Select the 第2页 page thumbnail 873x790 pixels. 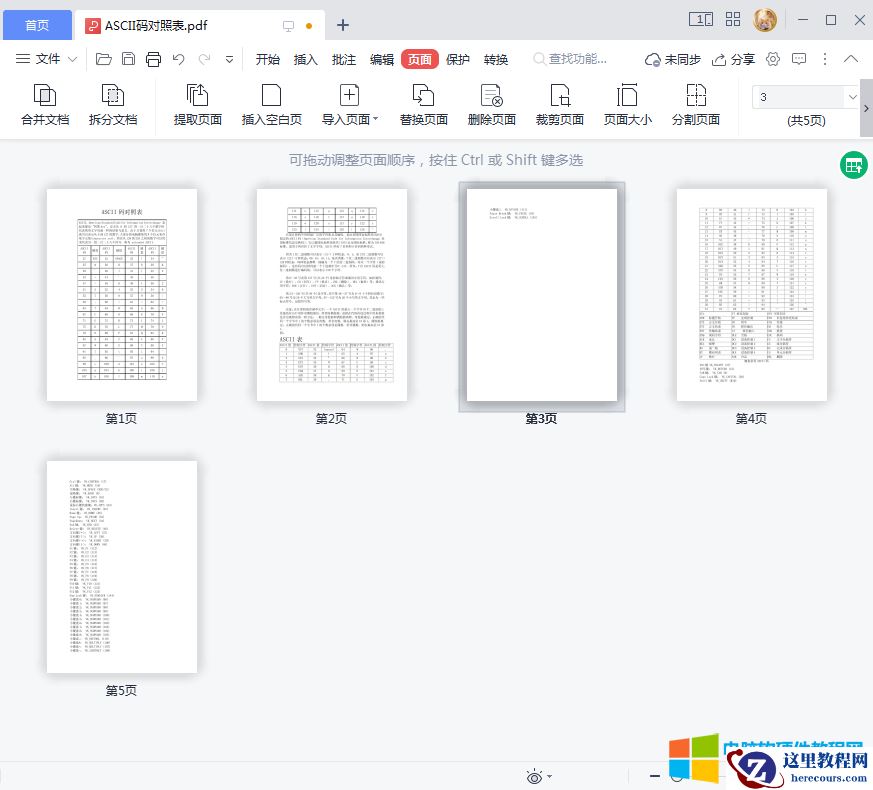332,295
